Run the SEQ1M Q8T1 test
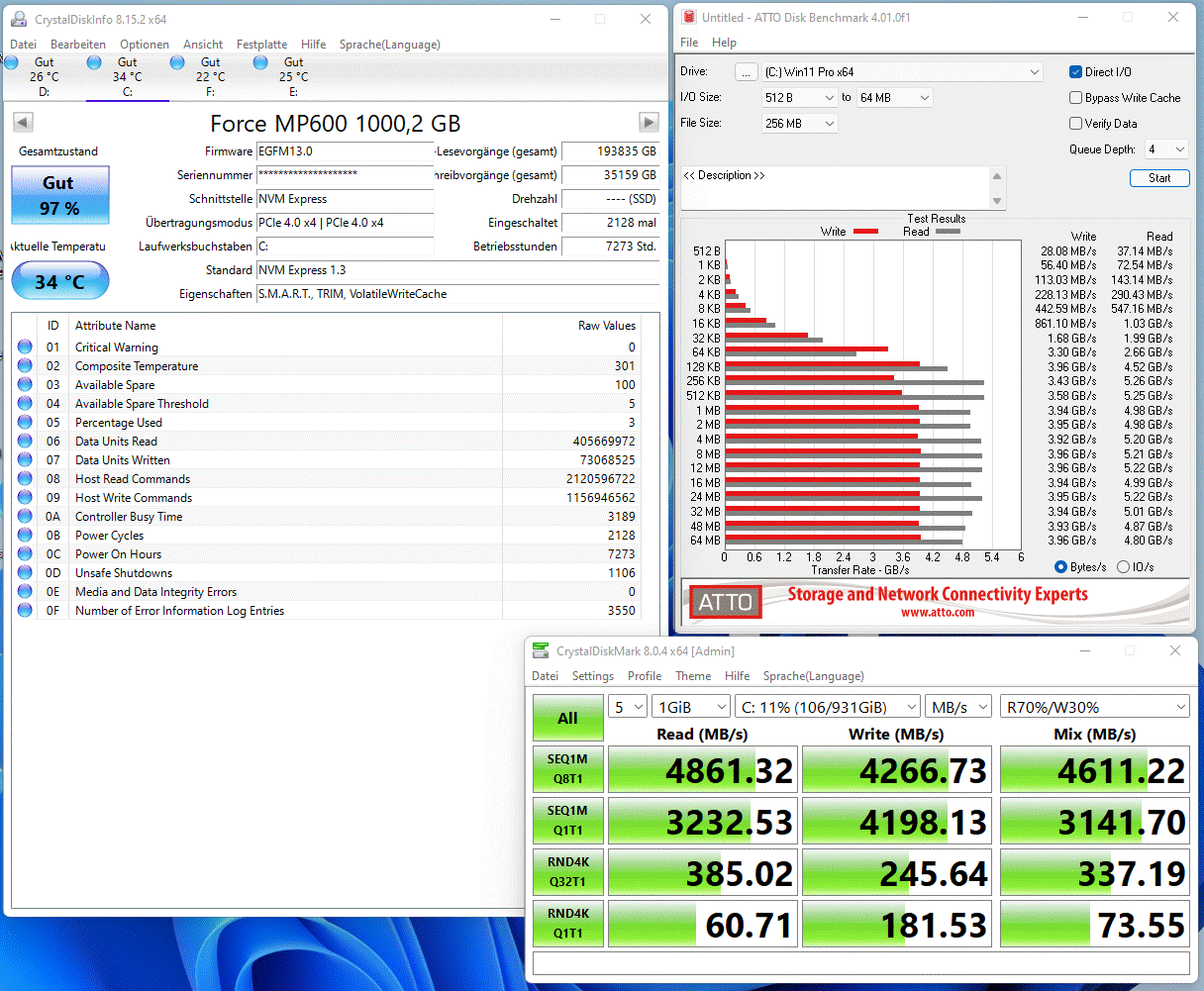The width and height of the screenshot is (1204, 991). click(x=567, y=769)
